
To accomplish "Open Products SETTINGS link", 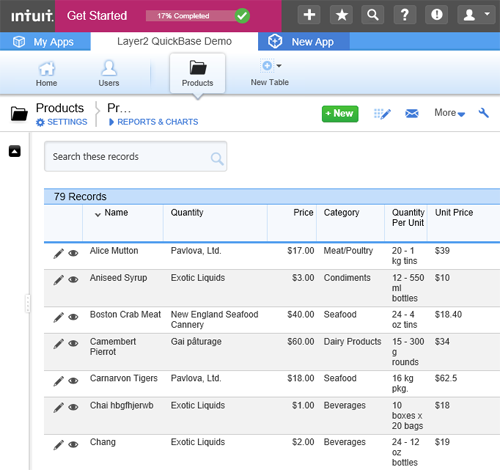I will click(x=62, y=122).
